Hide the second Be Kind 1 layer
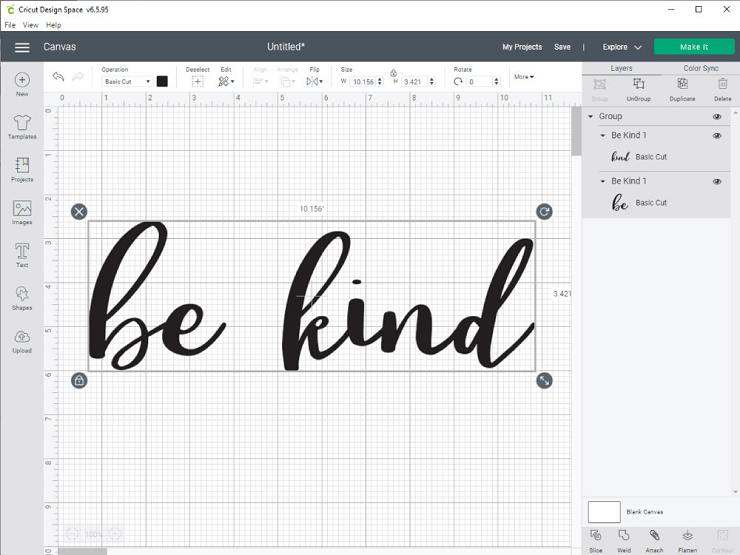740x555 pixels. click(717, 181)
